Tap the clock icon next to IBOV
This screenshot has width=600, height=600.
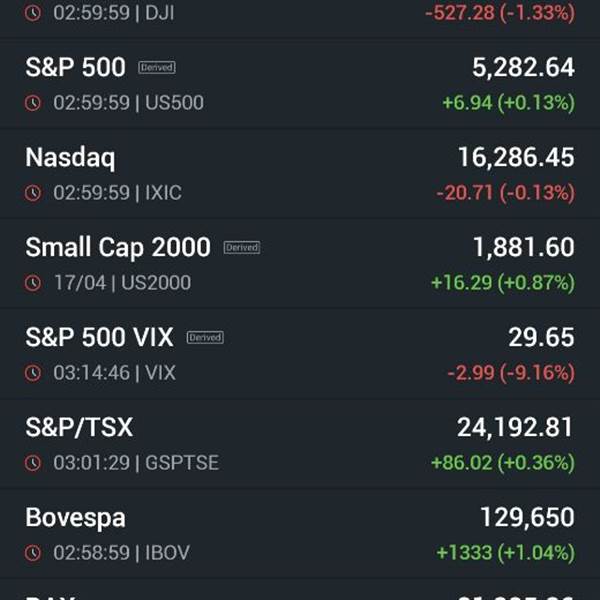pyautogui.click(x=33, y=553)
